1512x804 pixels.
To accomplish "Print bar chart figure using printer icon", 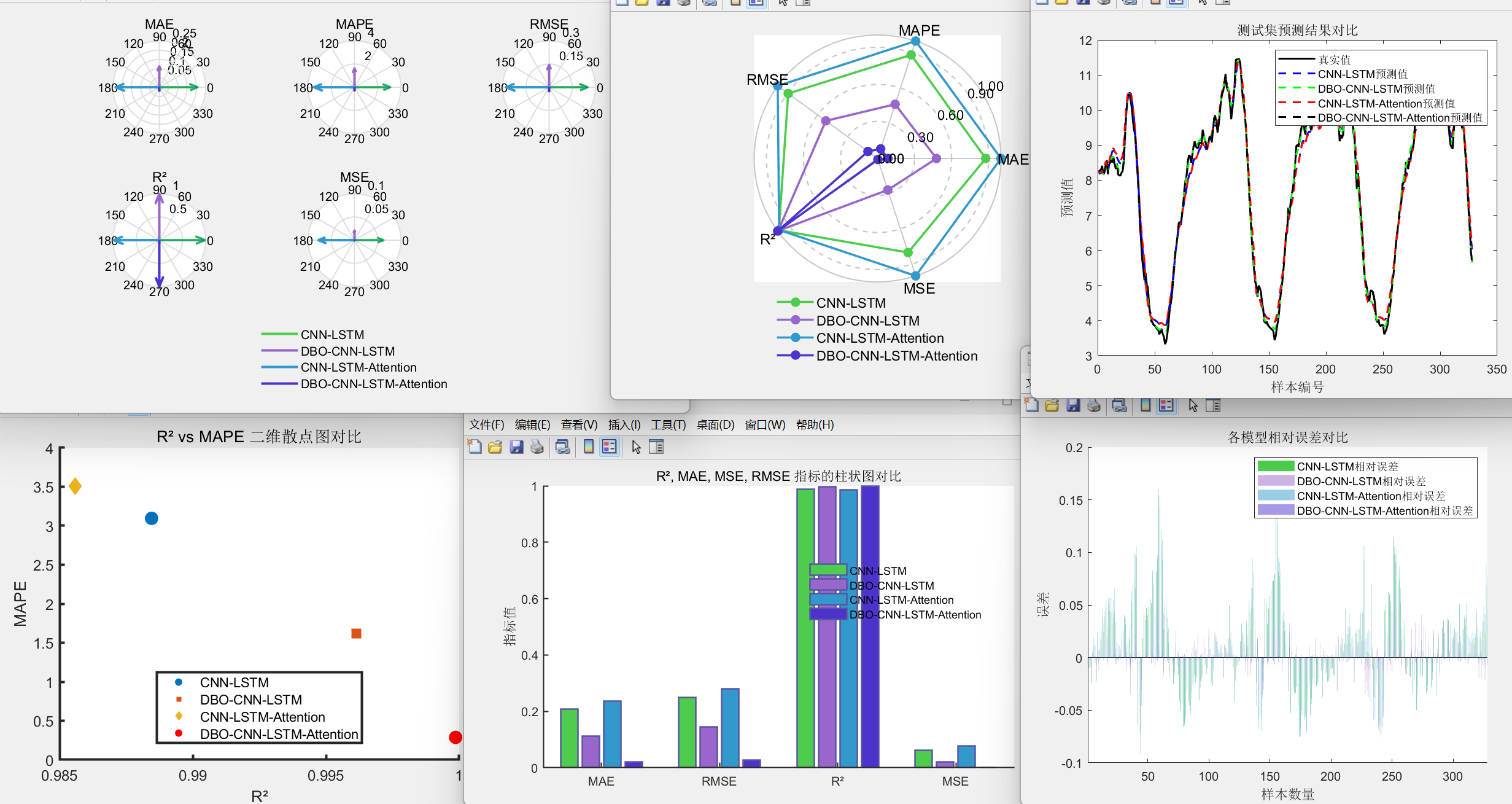I will 537,447.
